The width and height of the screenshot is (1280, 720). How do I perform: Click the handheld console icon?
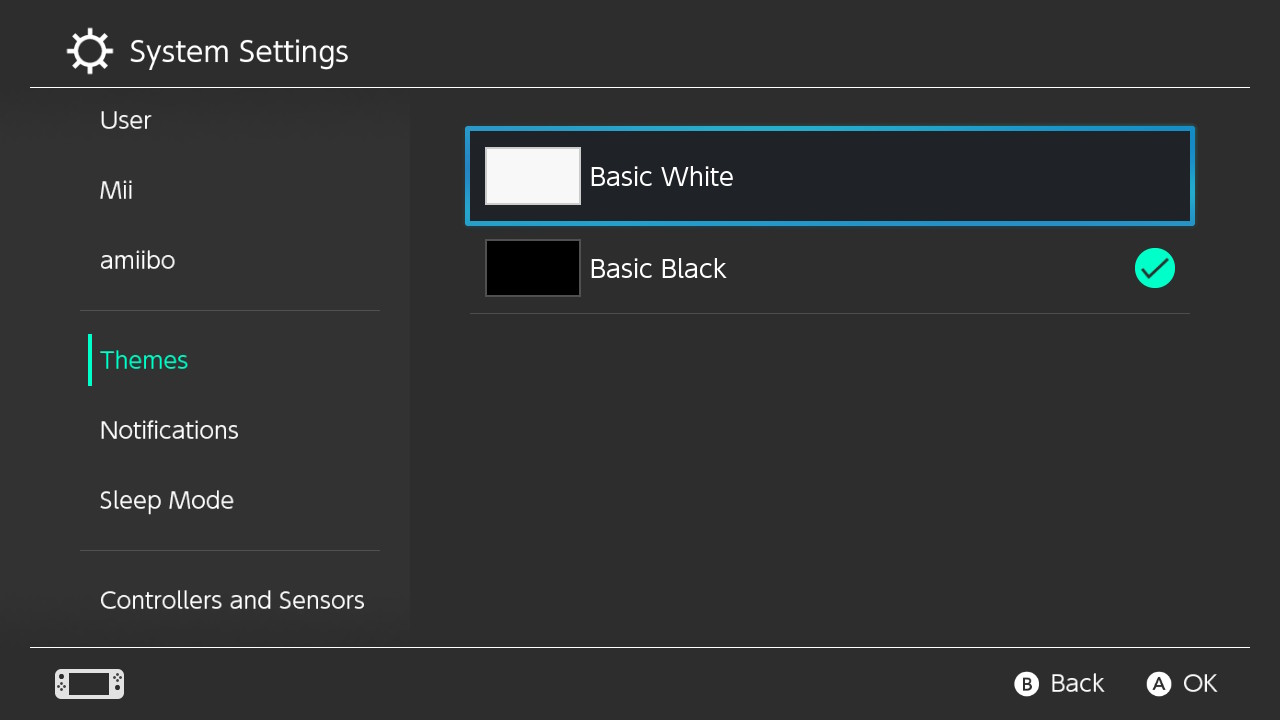tap(89, 684)
